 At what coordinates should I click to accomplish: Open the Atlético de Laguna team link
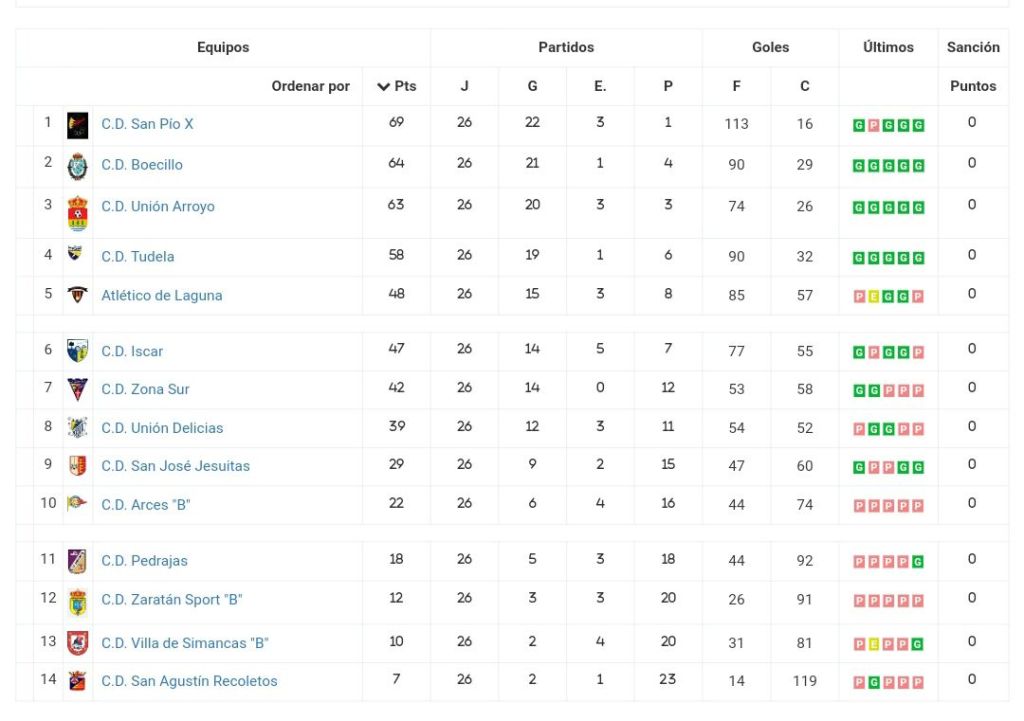point(162,295)
